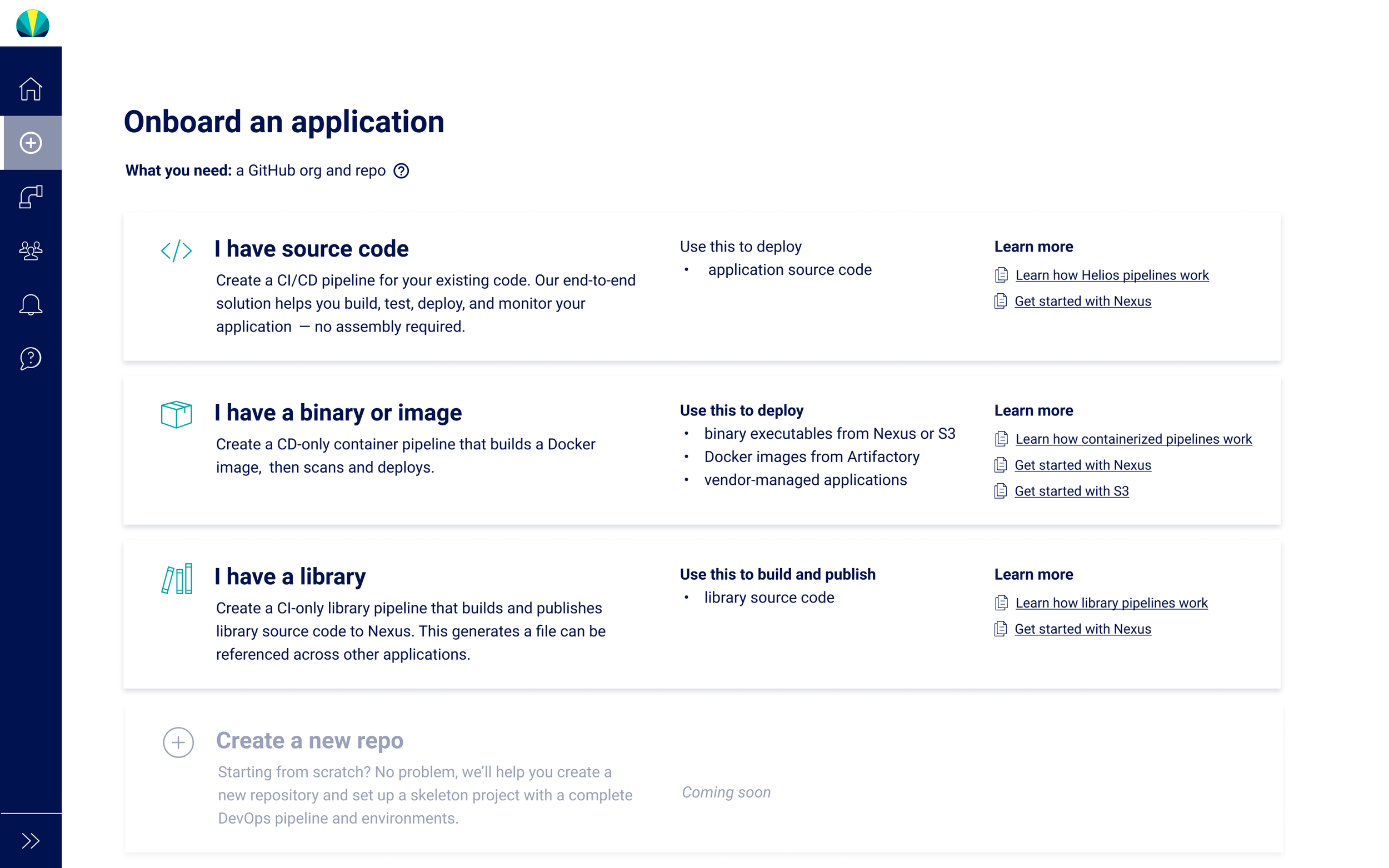Click 'Get started with Nexus' in source code card
This screenshot has width=1389, height=868.
(1082, 302)
